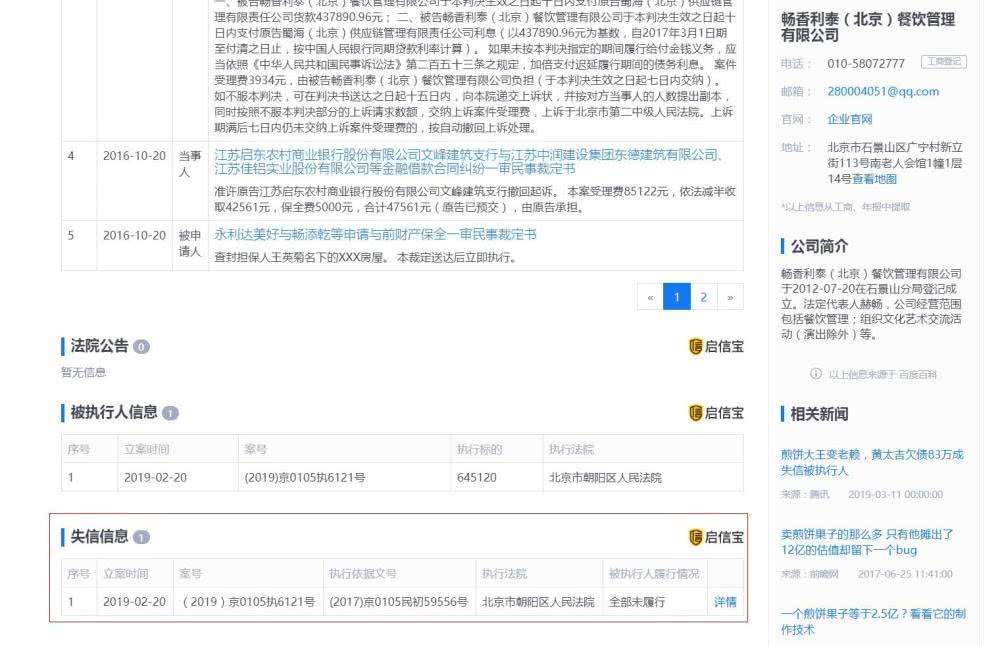This screenshot has width=1000, height=646.
Task: Click the 启信宝 shield icon beside 被执行人信息
Action: click(x=696, y=413)
